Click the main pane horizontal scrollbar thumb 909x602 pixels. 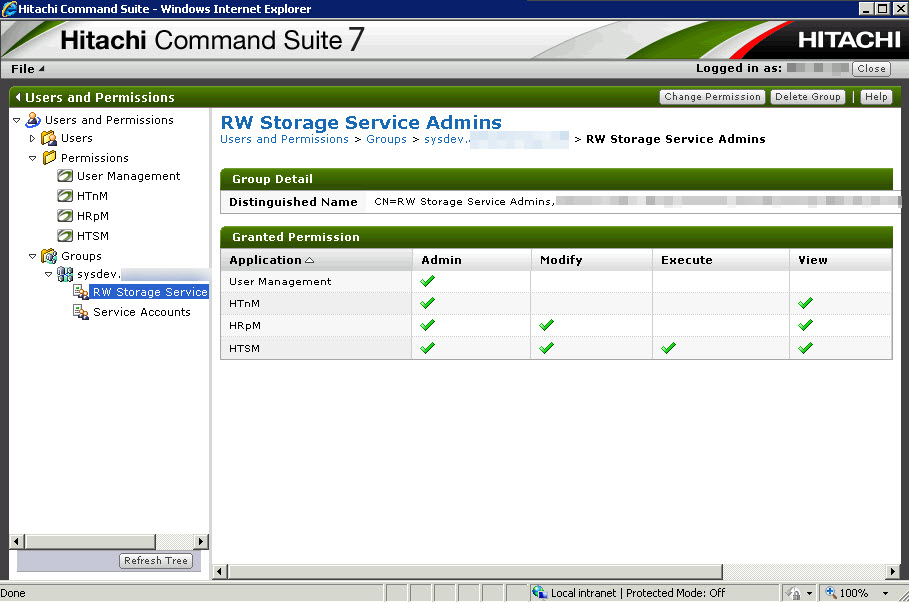click(x=475, y=572)
